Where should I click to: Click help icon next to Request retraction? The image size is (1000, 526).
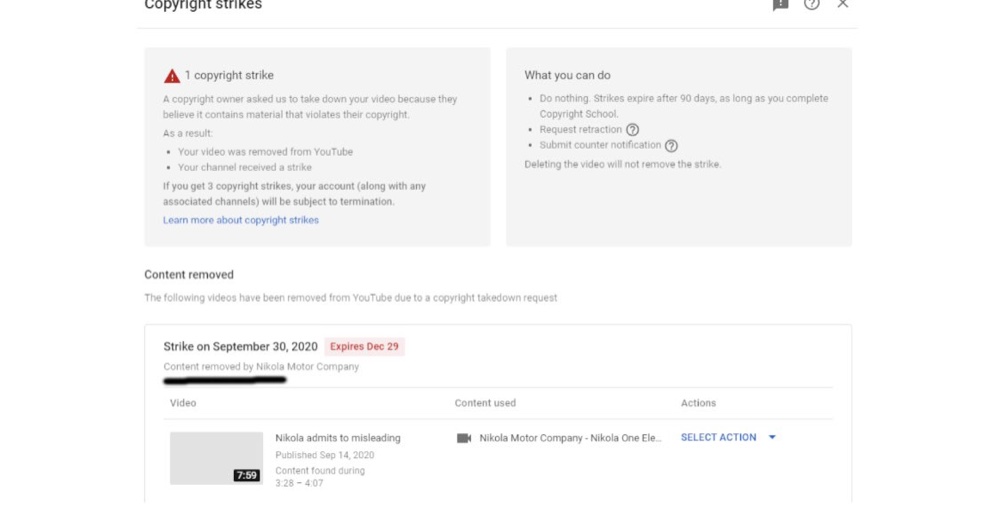(632, 129)
